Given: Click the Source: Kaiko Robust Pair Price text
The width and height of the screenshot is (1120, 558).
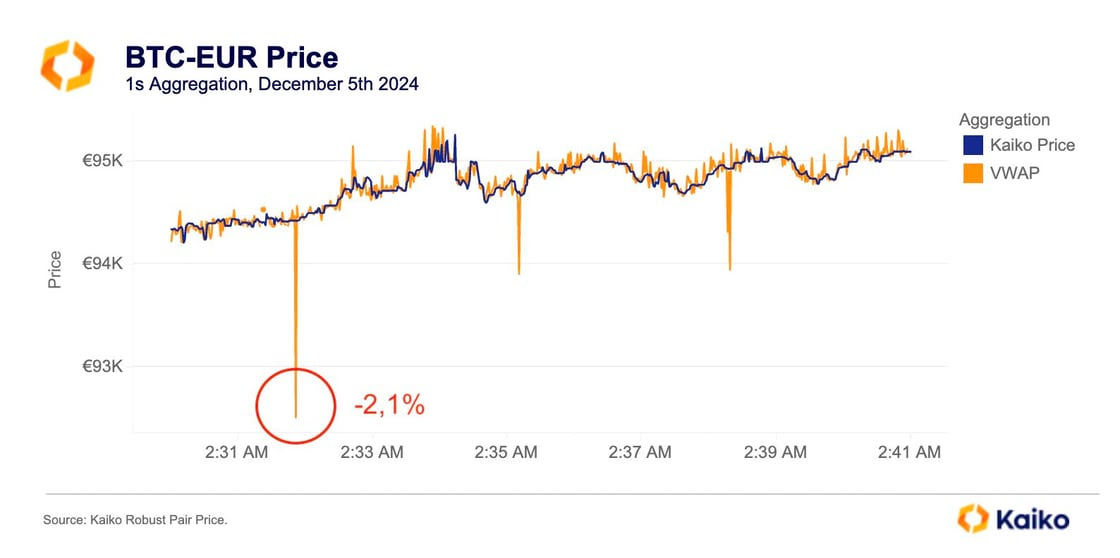Looking at the screenshot, I should pyautogui.click(x=135, y=520).
